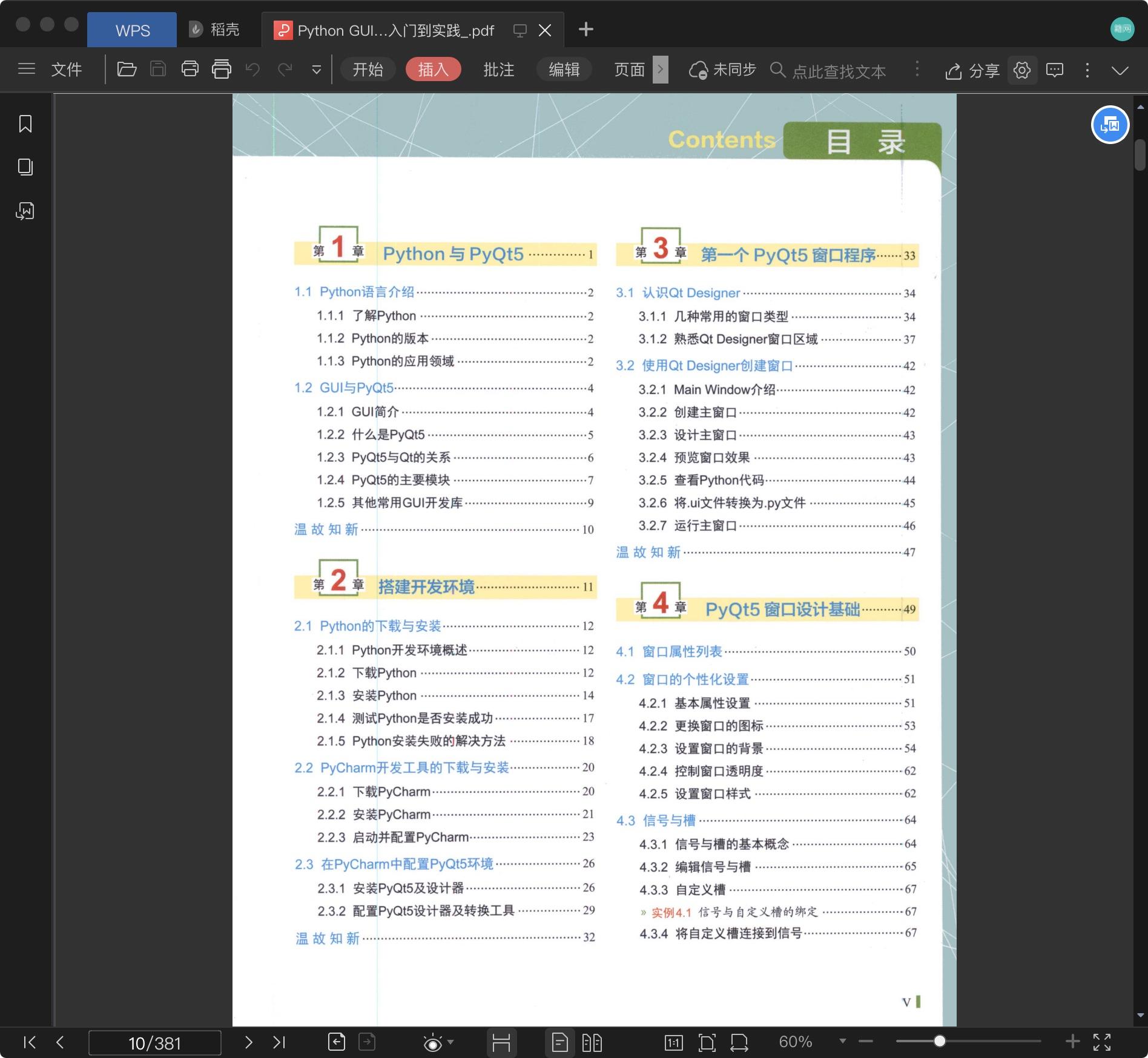Expand the eye protection mode dropdown
The width and height of the screenshot is (1148, 1058).
tap(450, 1042)
